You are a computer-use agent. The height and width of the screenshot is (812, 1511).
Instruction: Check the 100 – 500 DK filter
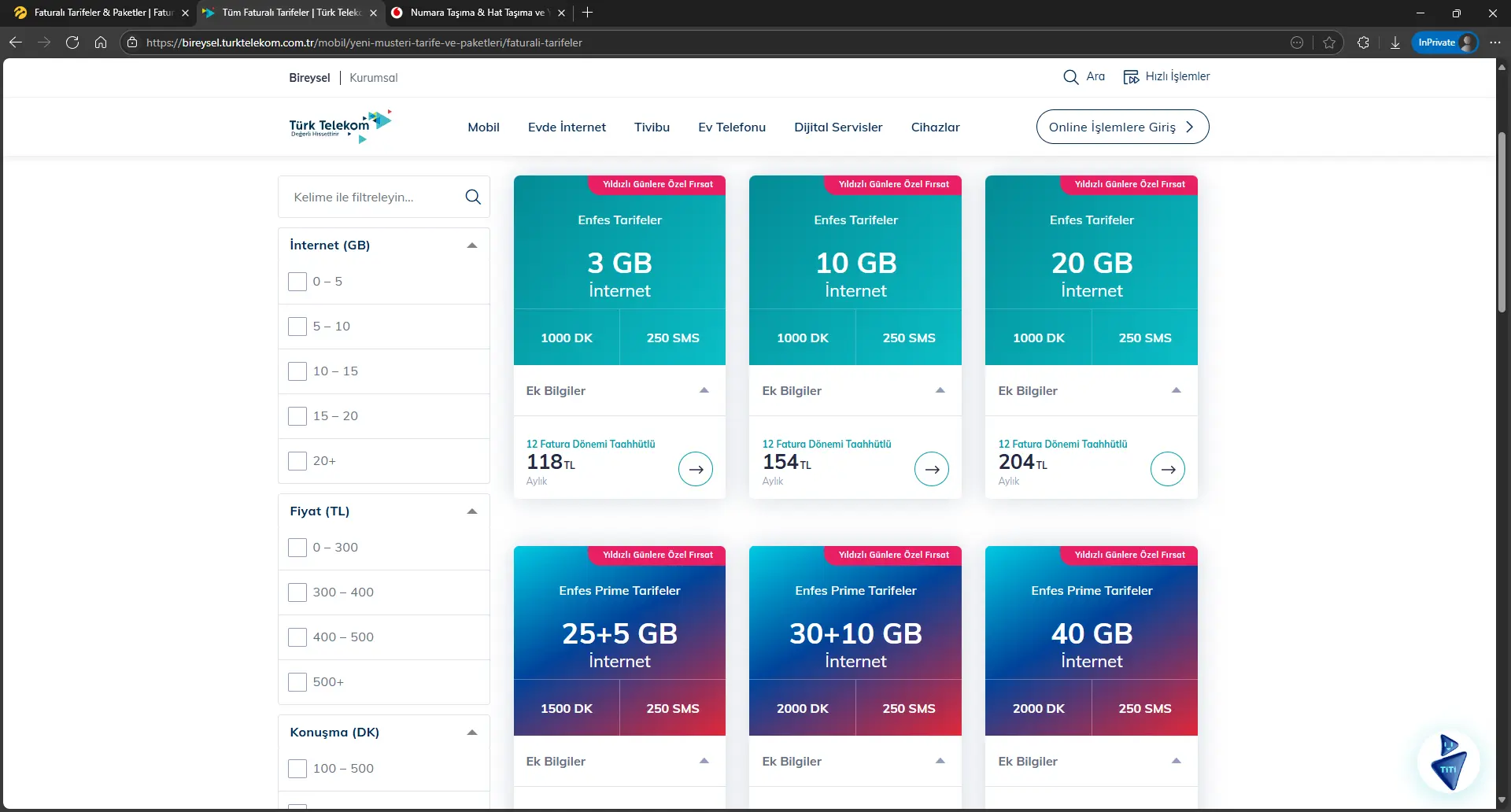coord(297,769)
